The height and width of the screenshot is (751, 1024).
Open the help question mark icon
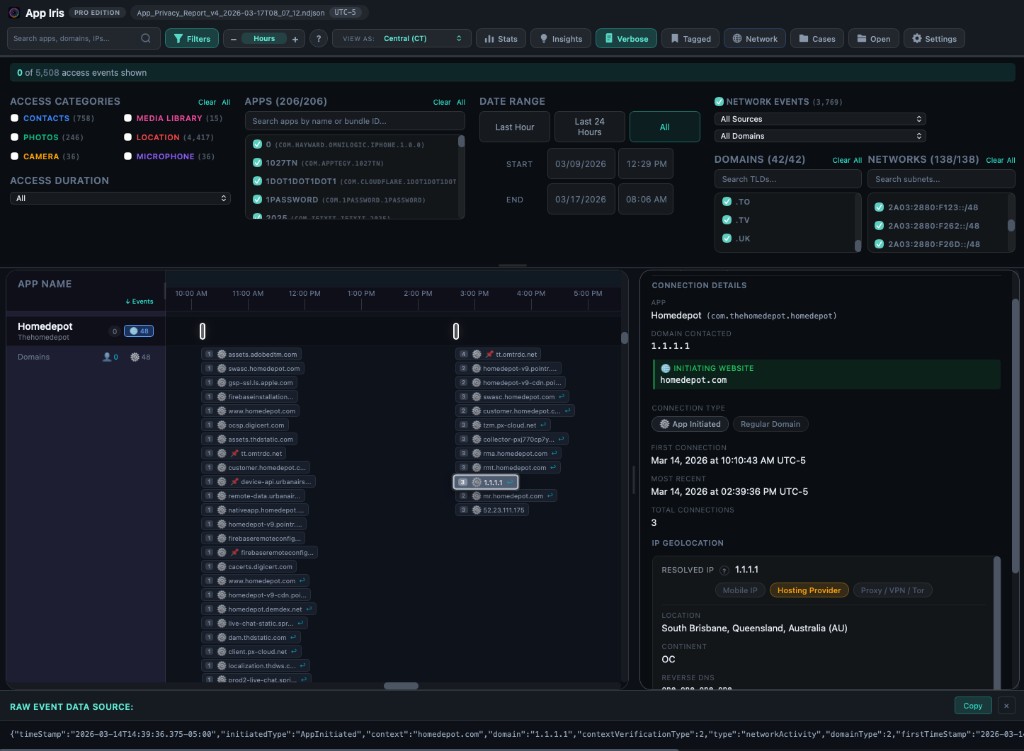click(x=319, y=39)
